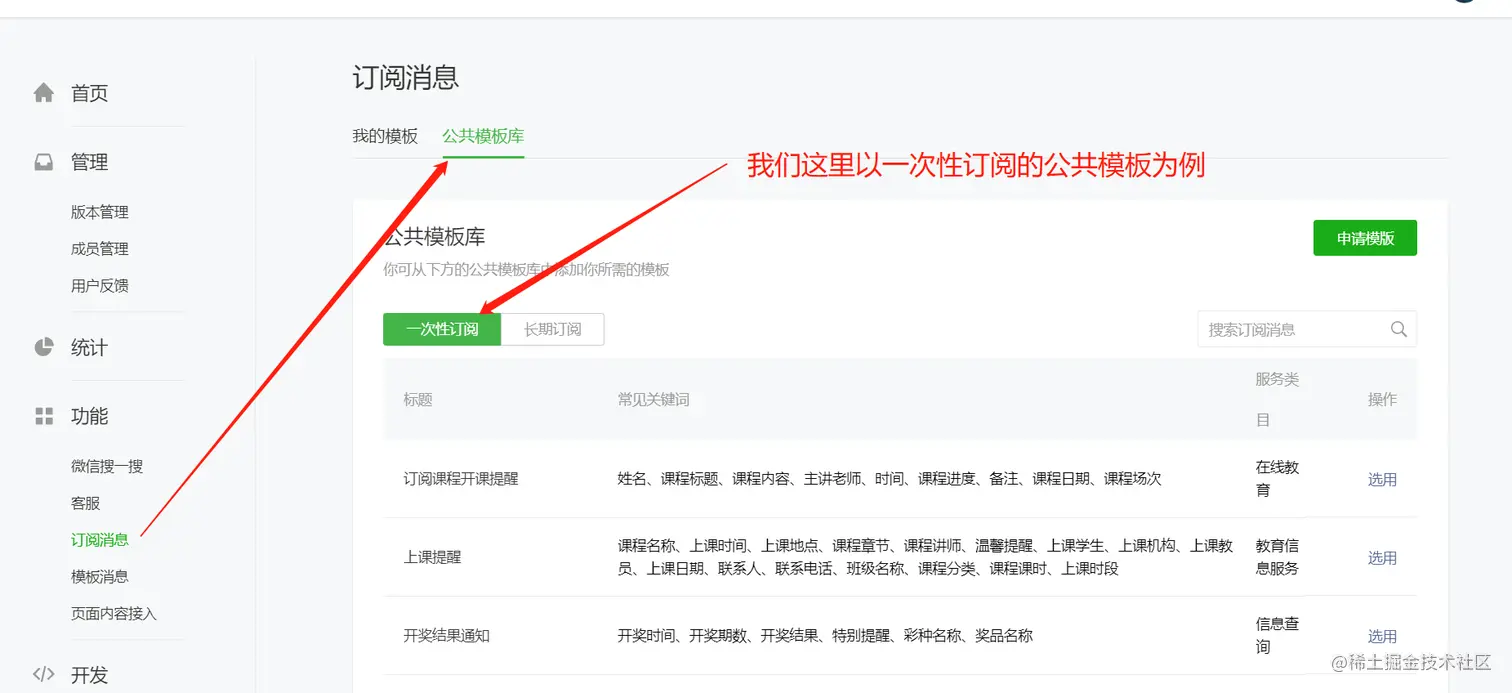This screenshot has height=693, width=1512.
Task: Select 订阅消息 in the sidebar
Action: pos(100,540)
